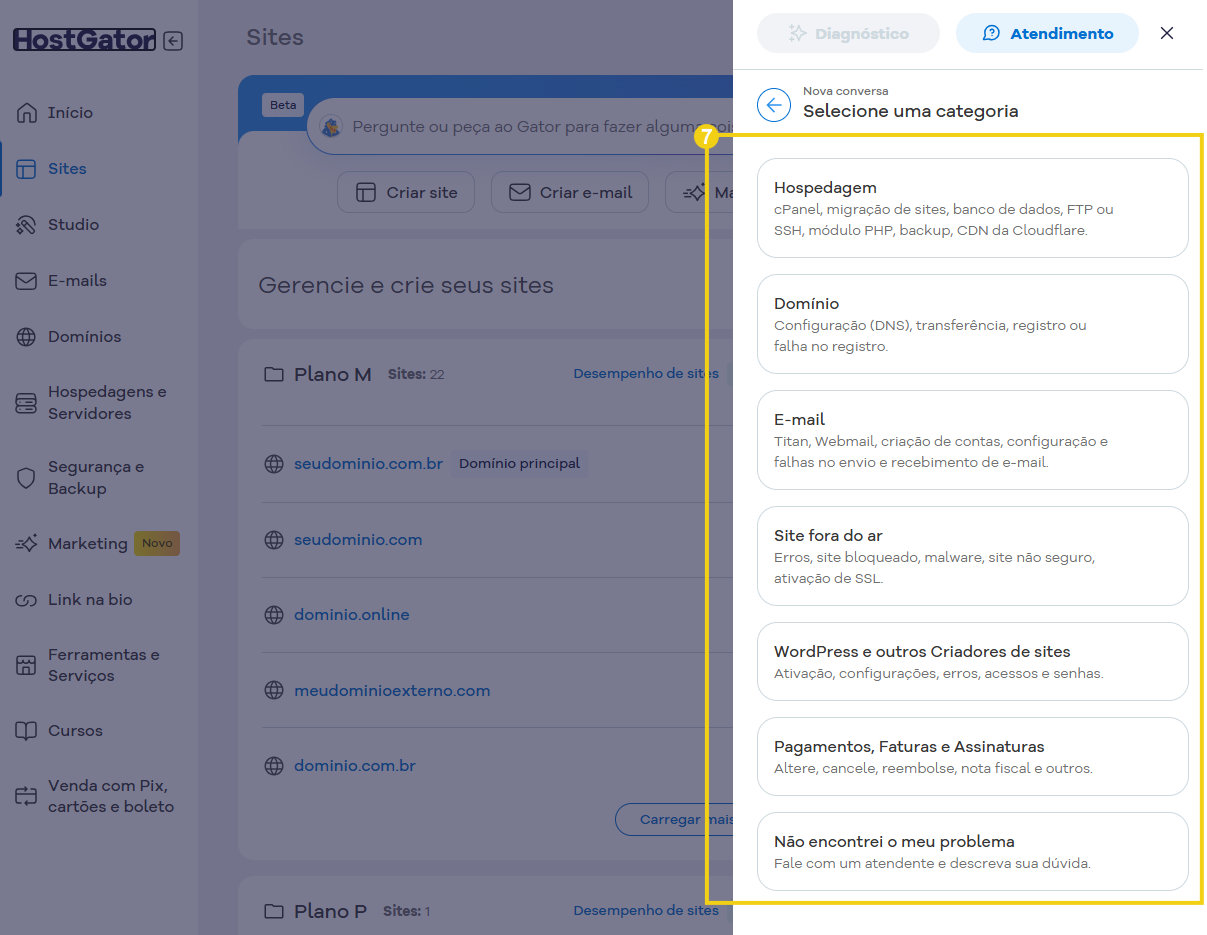This screenshot has height=935, width=1207.
Task: Open the seudominio.com.br site link
Action: click(x=368, y=464)
